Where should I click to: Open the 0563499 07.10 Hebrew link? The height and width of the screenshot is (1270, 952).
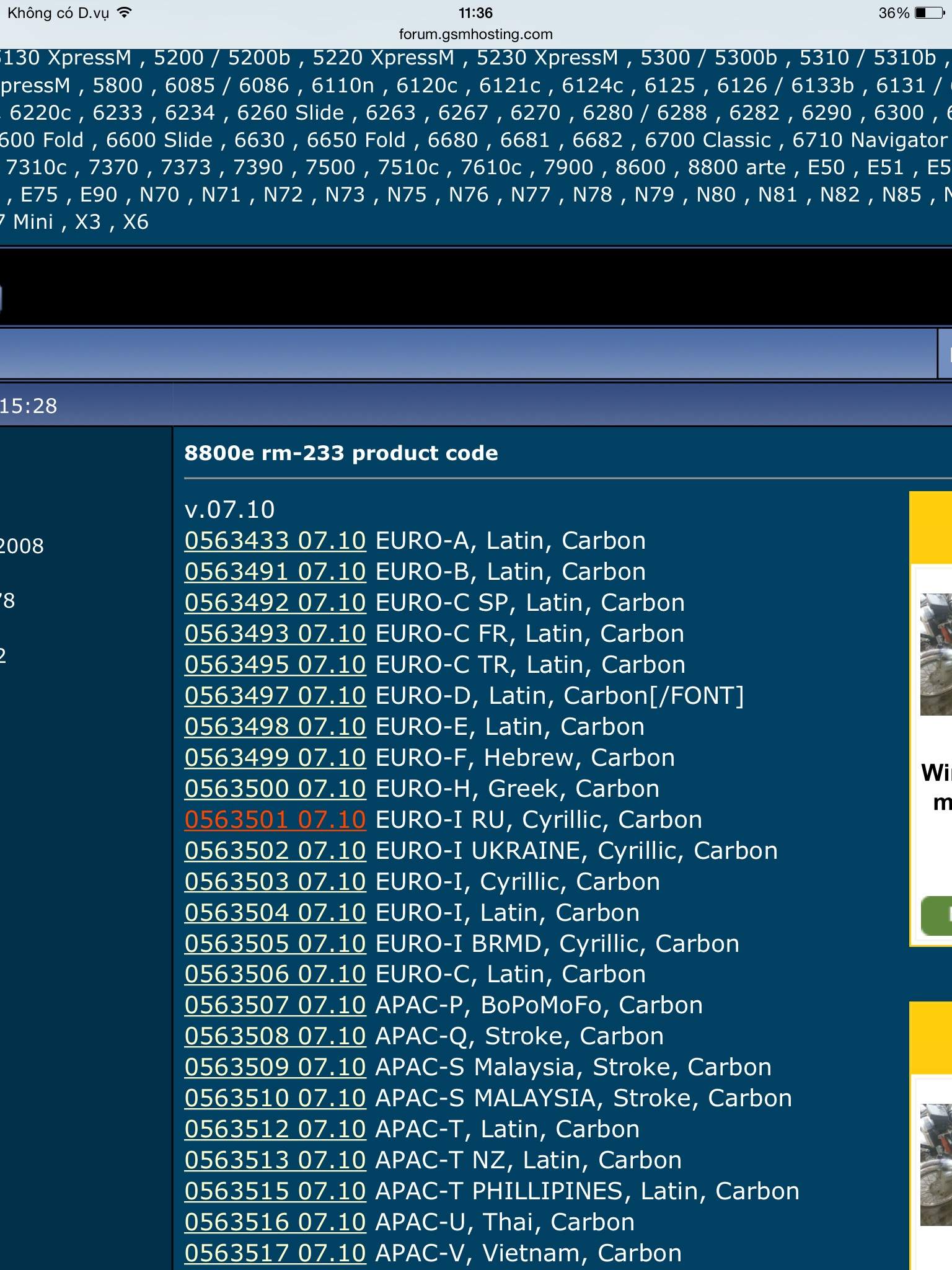(x=275, y=758)
